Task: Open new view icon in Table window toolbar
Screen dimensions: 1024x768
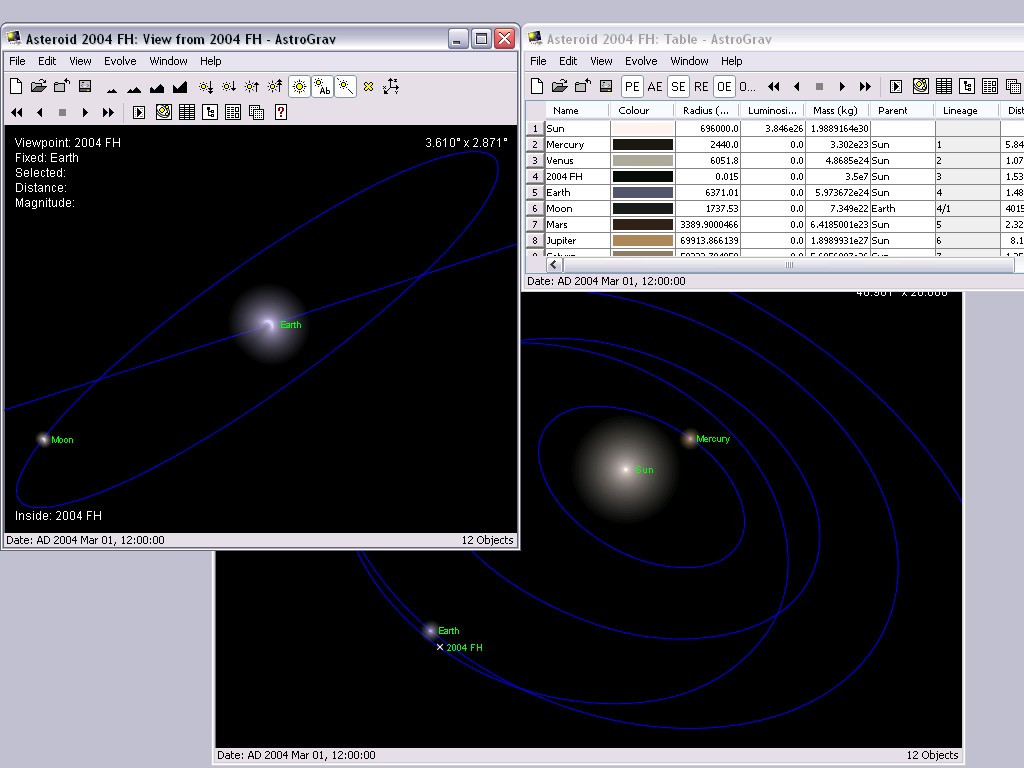Action: point(920,86)
